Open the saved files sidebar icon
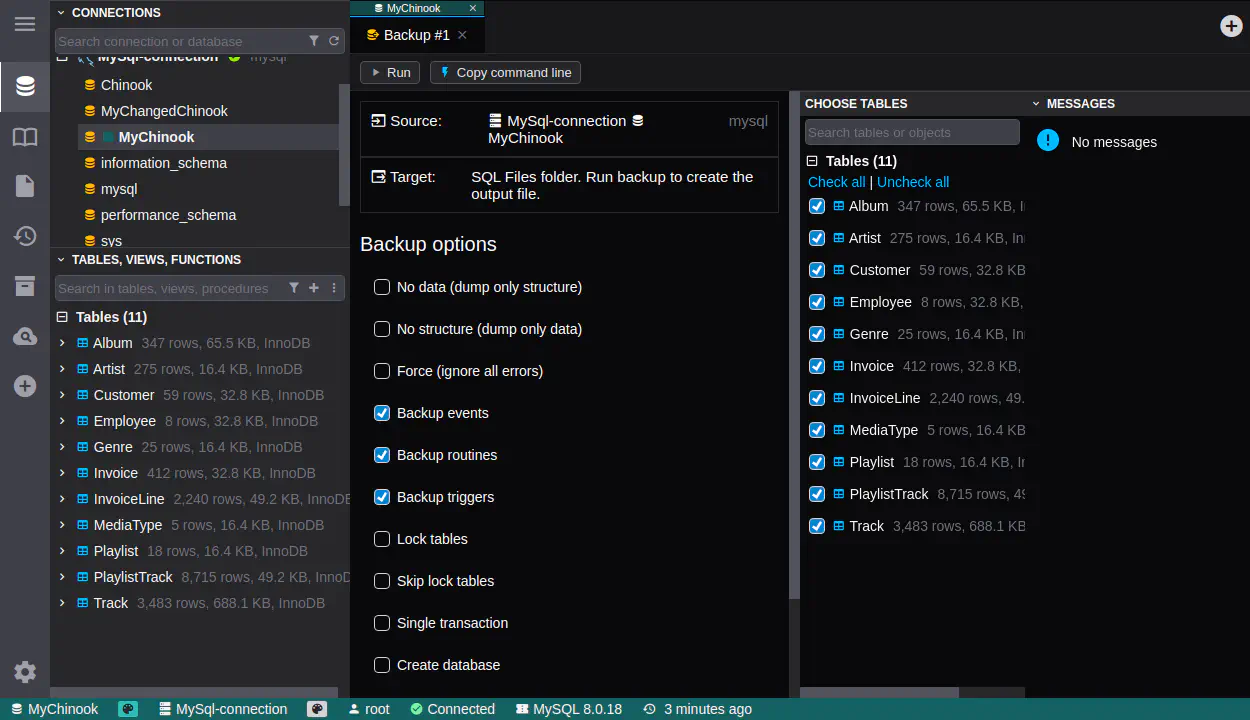 click(25, 186)
